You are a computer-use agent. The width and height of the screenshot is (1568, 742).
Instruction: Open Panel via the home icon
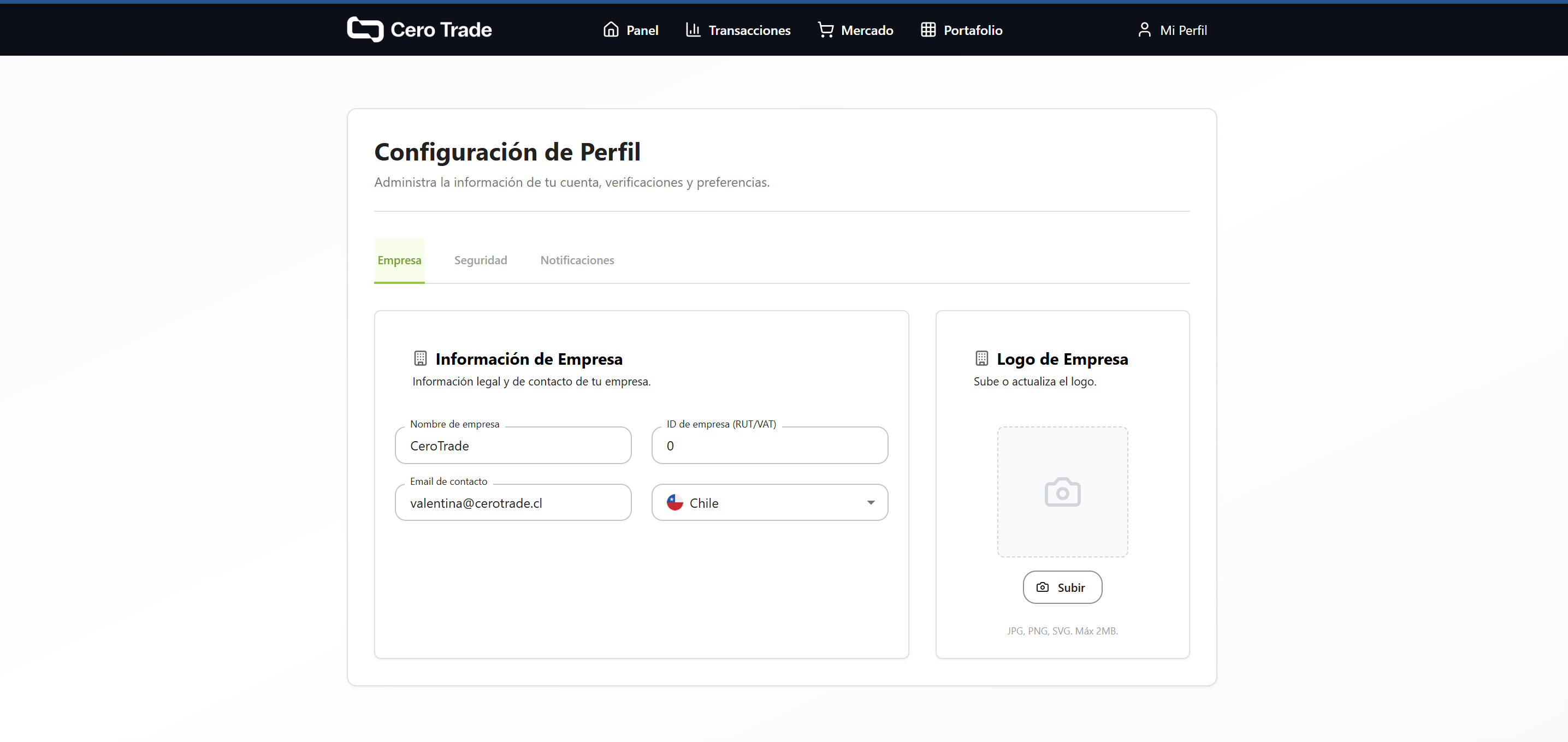(612, 29)
